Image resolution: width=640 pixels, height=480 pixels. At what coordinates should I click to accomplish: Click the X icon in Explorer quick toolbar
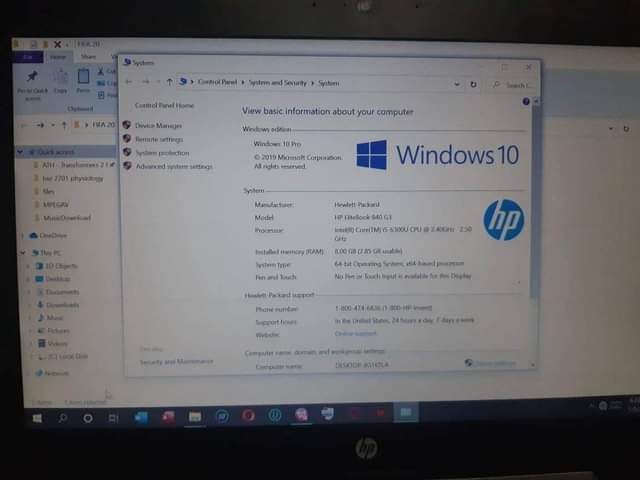(x=57, y=44)
